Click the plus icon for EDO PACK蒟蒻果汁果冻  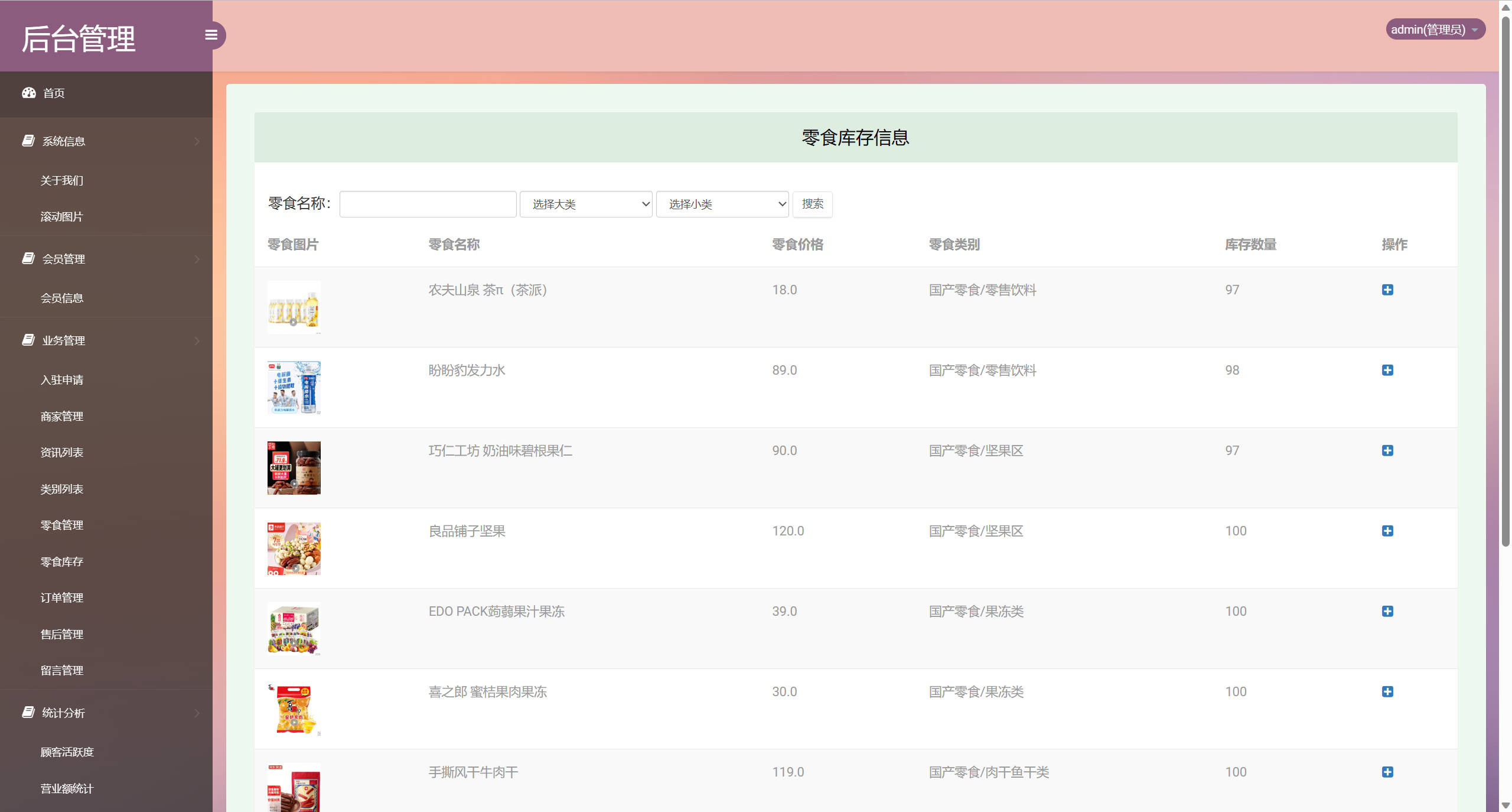coord(1387,611)
